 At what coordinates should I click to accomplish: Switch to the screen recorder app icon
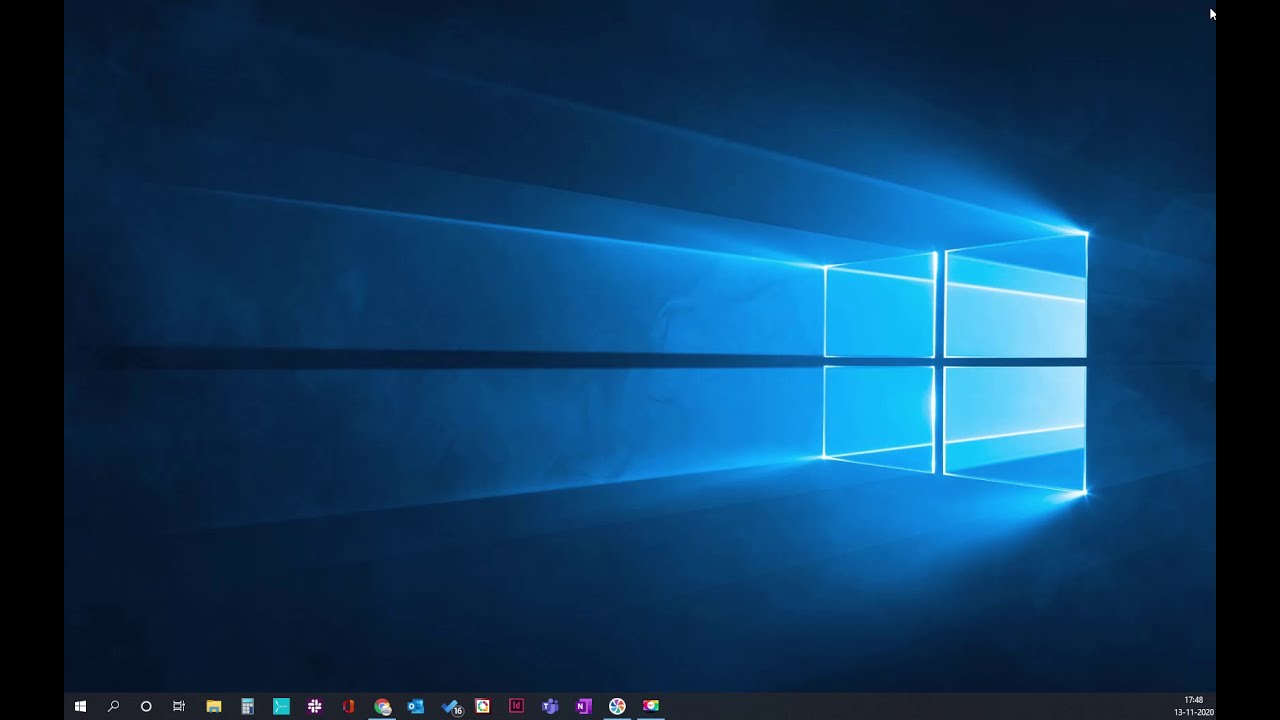(x=651, y=706)
